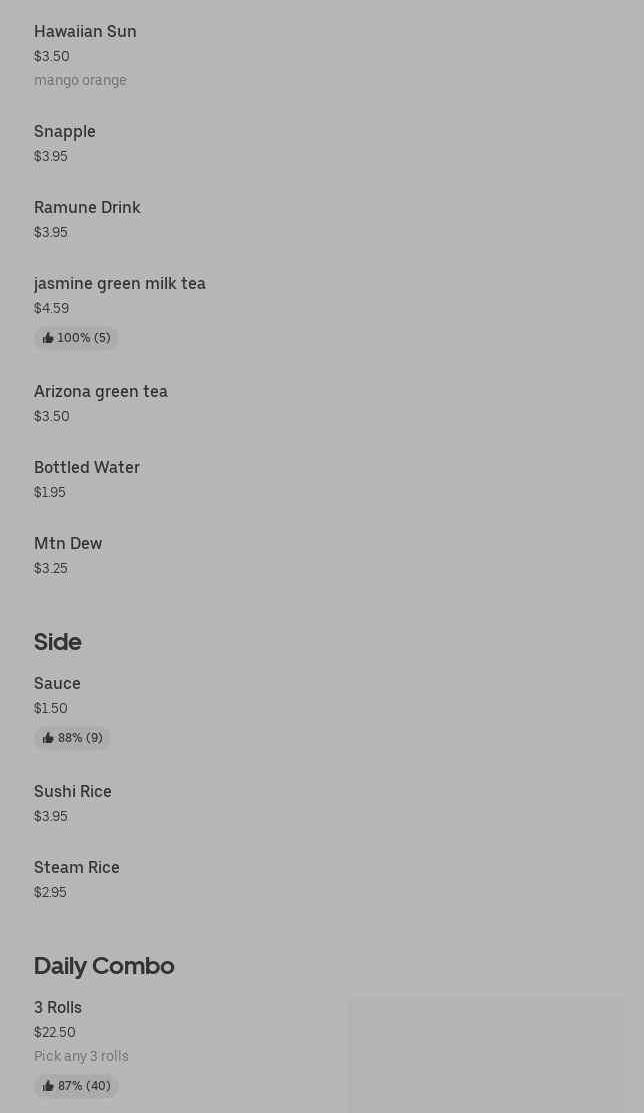The width and height of the screenshot is (644, 1113).
Task: Click thumbs-up icon on 3 Rolls rating
Action: coord(48,1086)
